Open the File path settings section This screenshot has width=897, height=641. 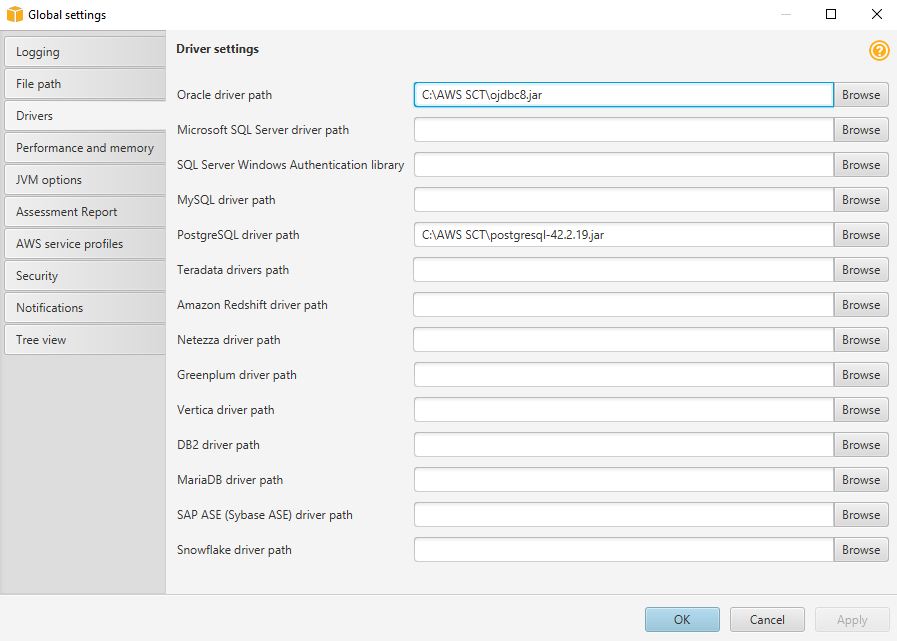point(84,83)
